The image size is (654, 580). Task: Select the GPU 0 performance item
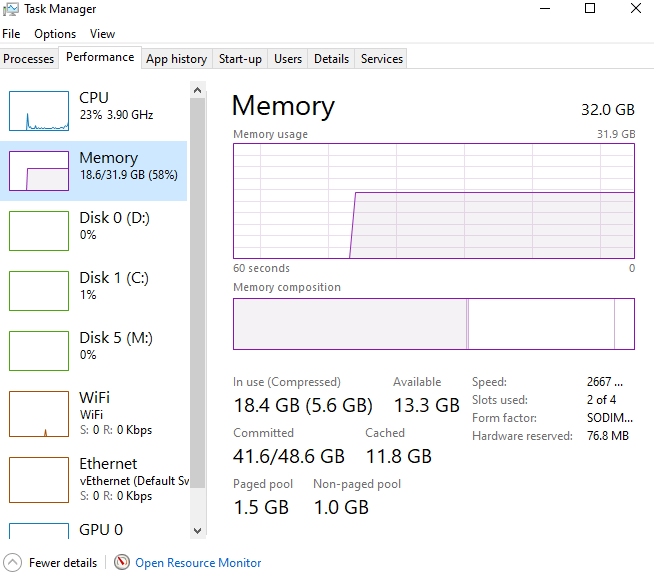pyautogui.click(x=101, y=529)
